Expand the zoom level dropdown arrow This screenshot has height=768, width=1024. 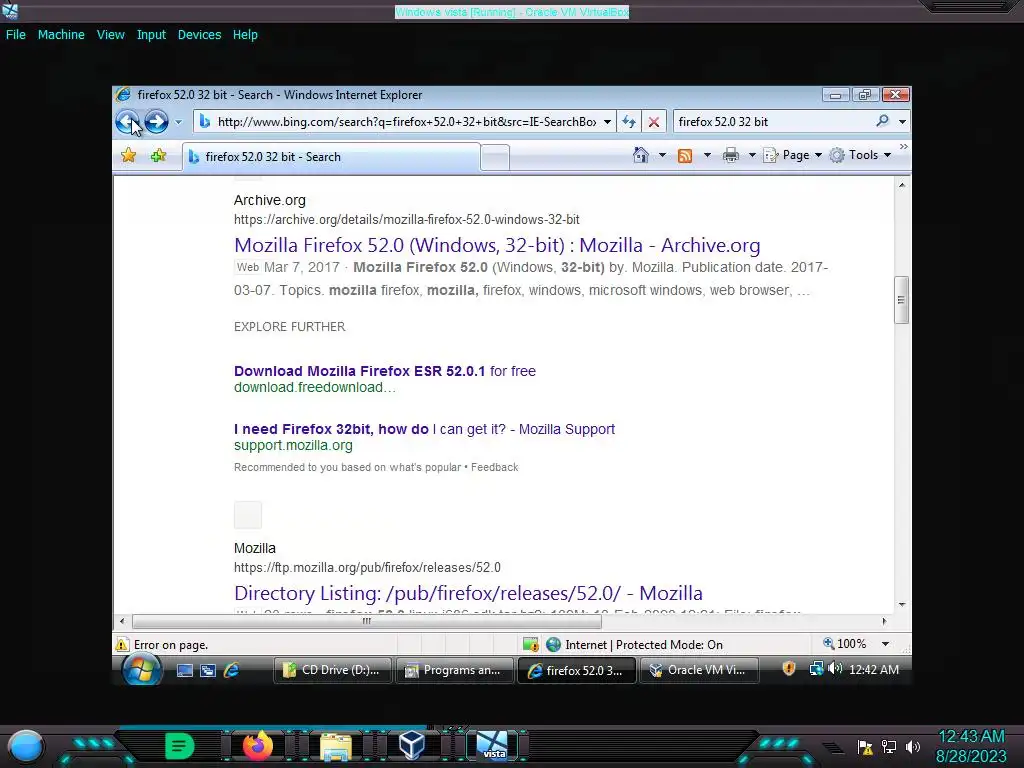coord(886,644)
